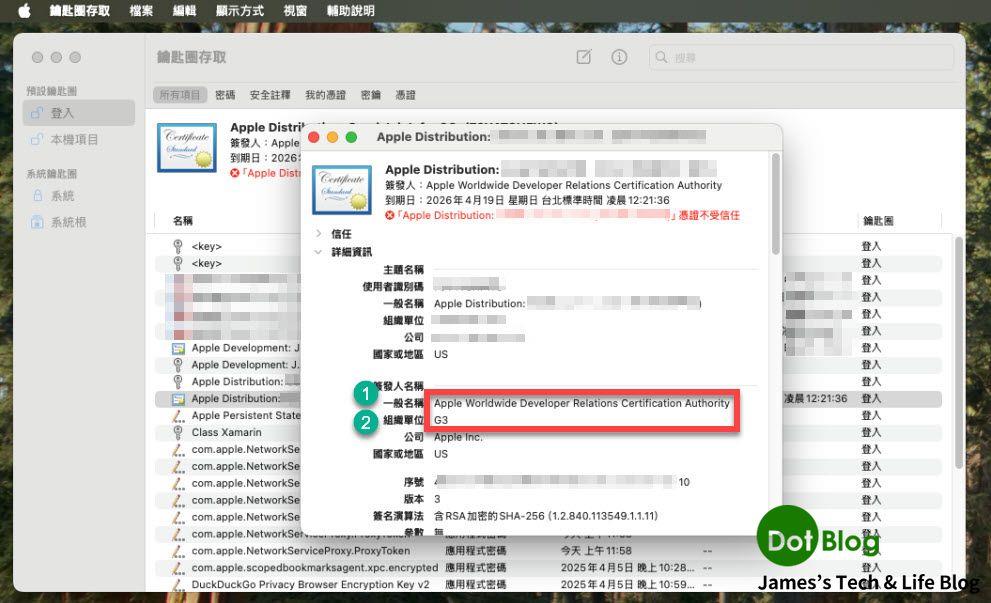Viewport: 991px width, 603px height.
Task: Click the new keychain item compose icon
Action: pos(584,57)
